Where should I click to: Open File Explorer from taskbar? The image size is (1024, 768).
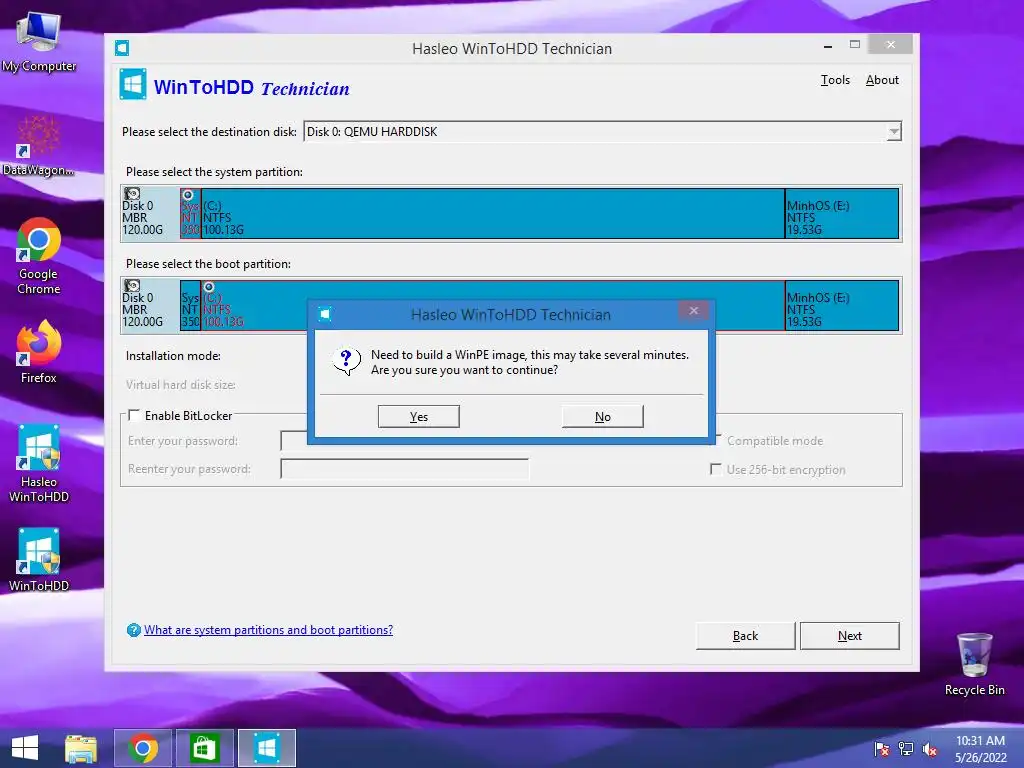tap(81, 748)
